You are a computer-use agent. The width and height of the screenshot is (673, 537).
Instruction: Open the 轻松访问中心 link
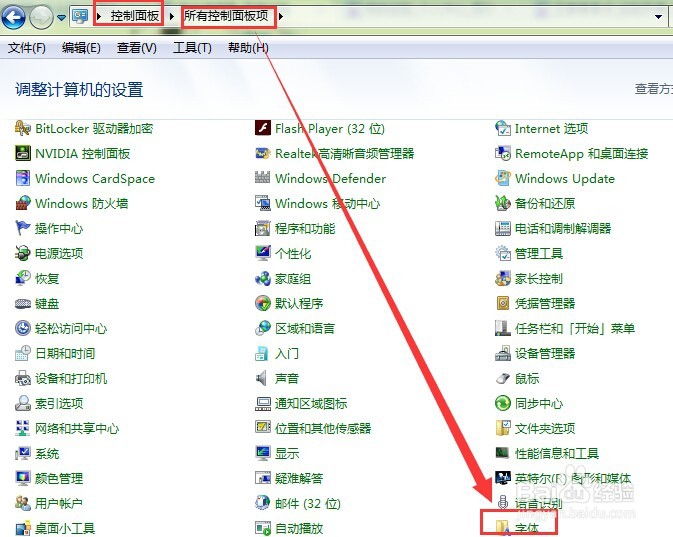pos(71,328)
